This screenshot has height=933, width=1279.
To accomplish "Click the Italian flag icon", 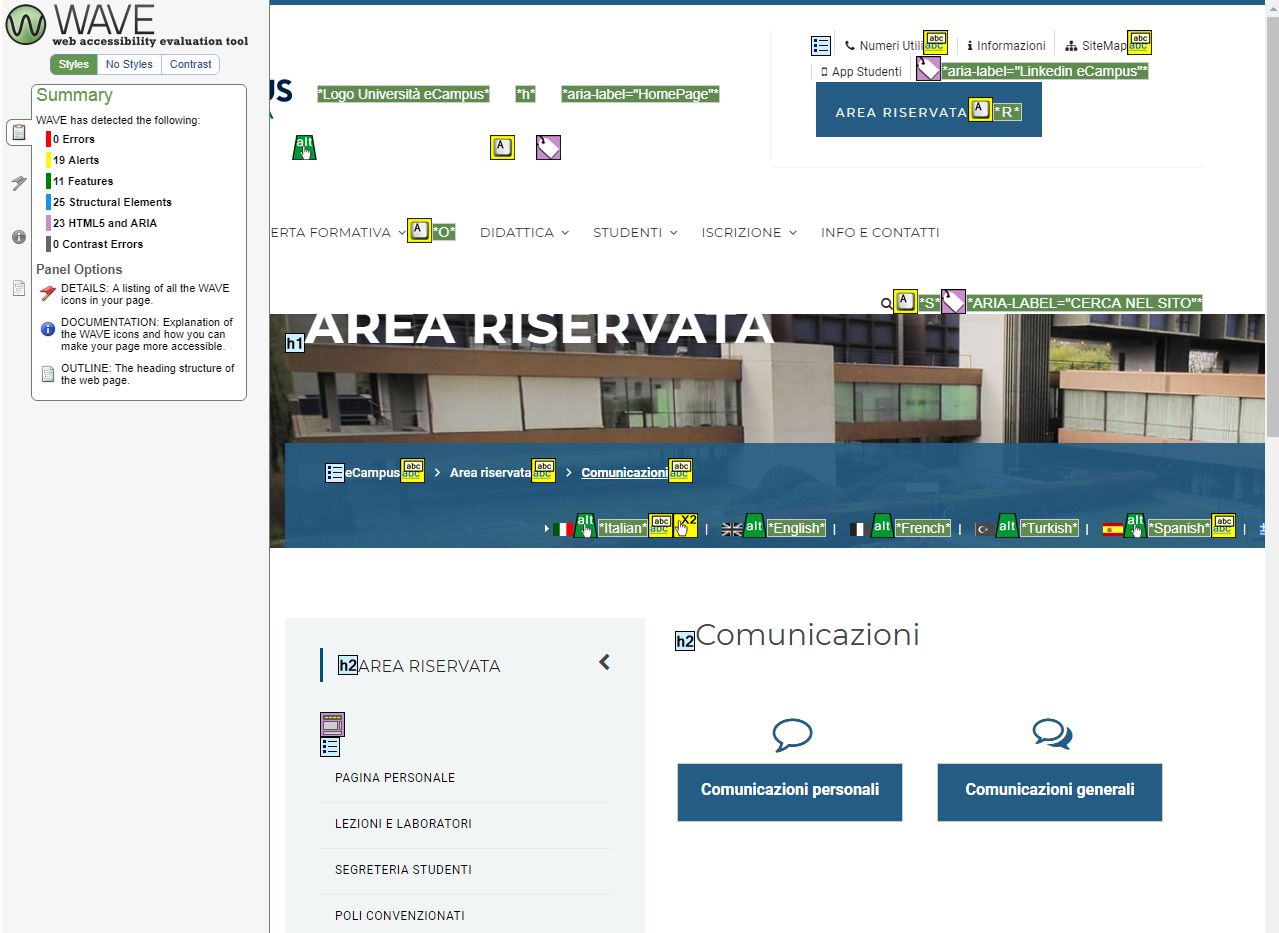I will pyautogui.click(x=563, y=529).
